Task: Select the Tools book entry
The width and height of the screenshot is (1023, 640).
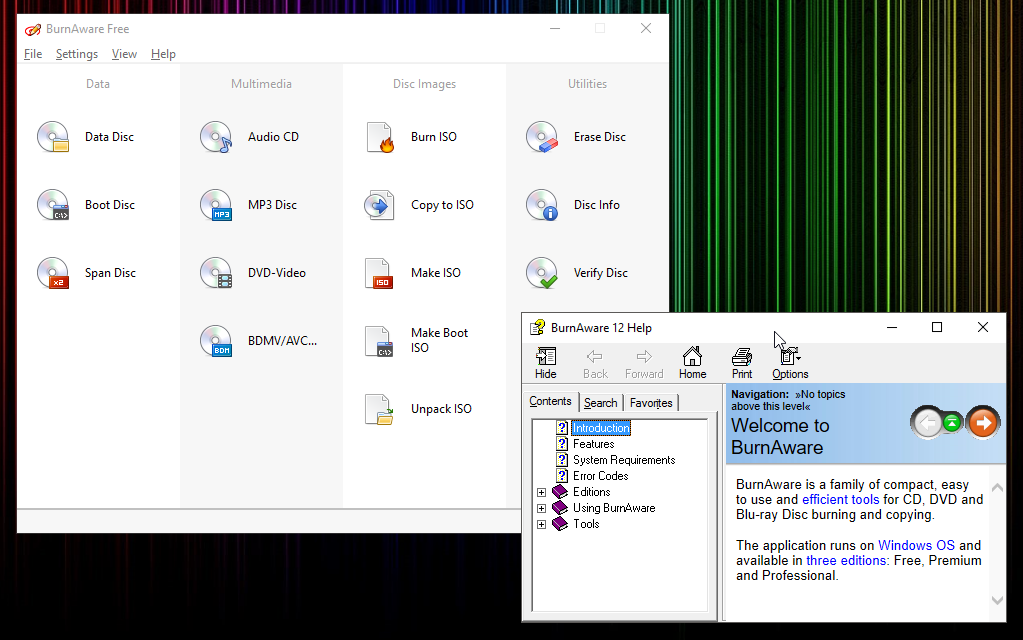Action: point(586,524)
